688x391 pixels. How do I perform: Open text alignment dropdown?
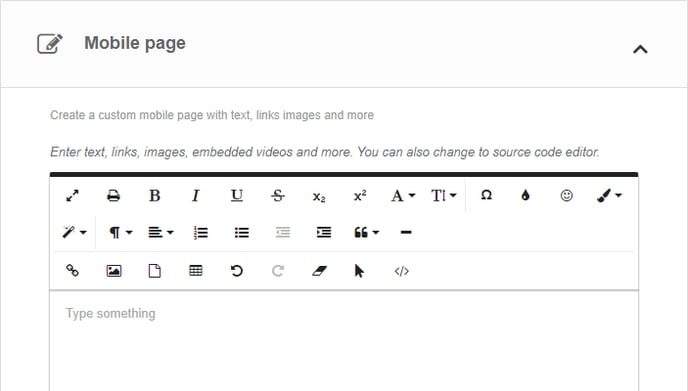coord(161,232)
